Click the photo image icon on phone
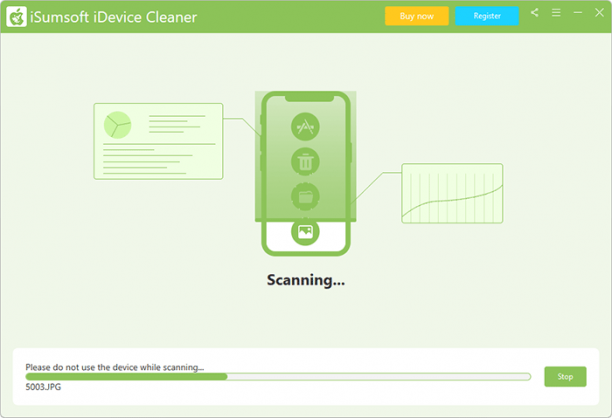The image size is (612, 418). (305, 231)
